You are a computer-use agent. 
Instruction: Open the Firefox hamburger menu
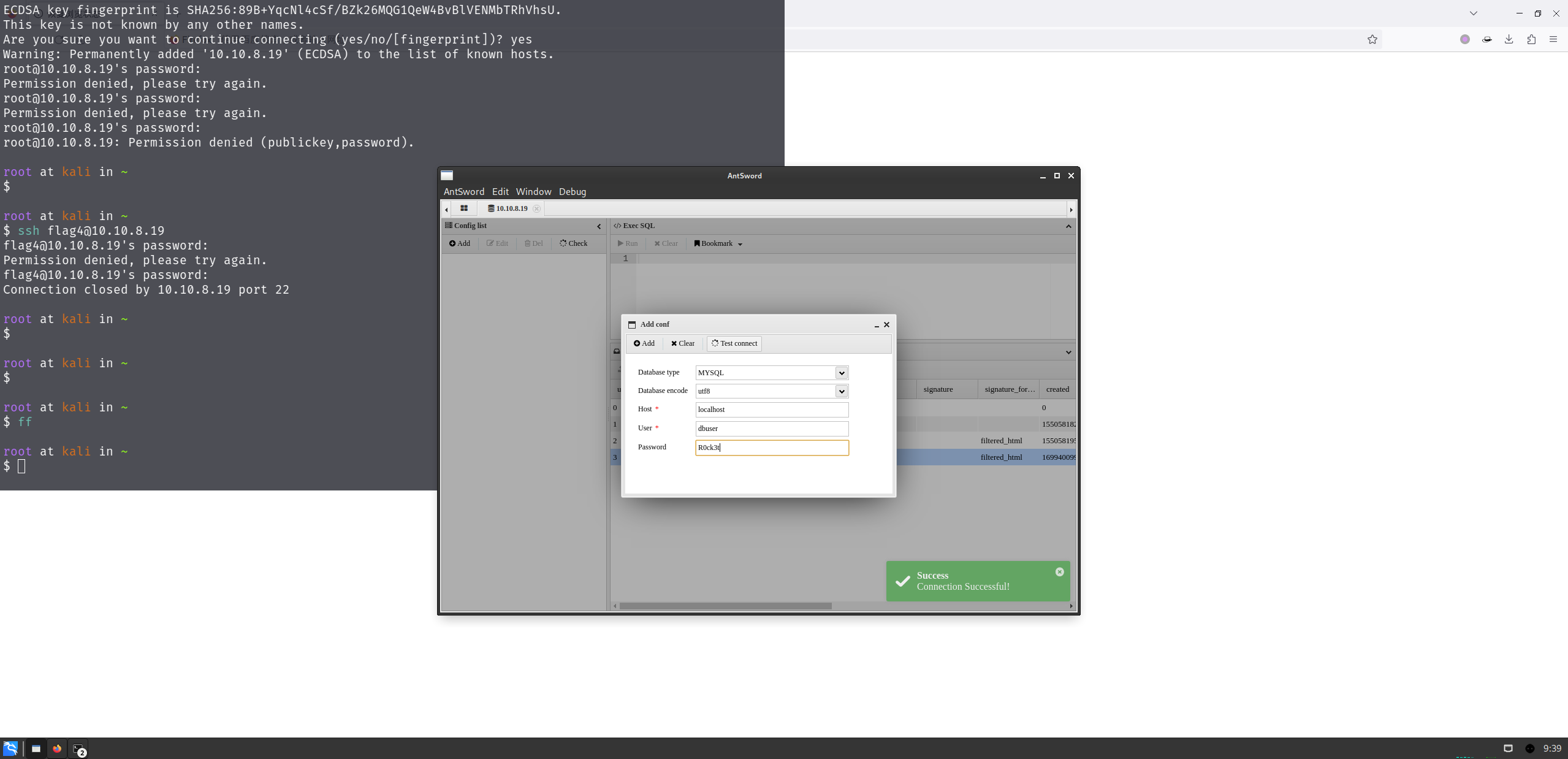(x=1553, y=39)
